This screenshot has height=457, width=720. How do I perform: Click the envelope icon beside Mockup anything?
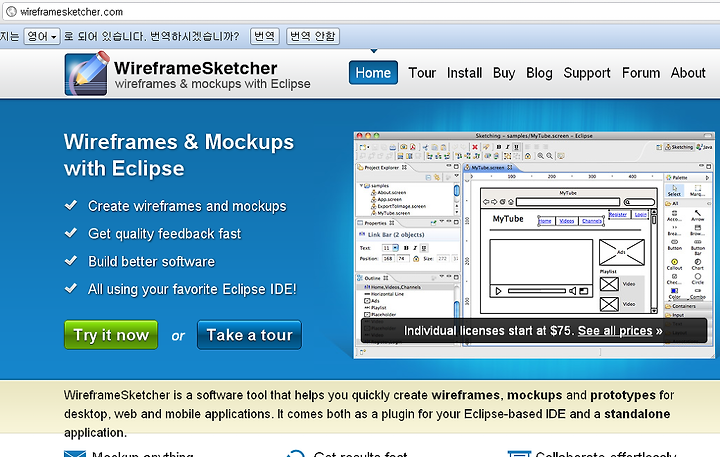pos(75,454)
